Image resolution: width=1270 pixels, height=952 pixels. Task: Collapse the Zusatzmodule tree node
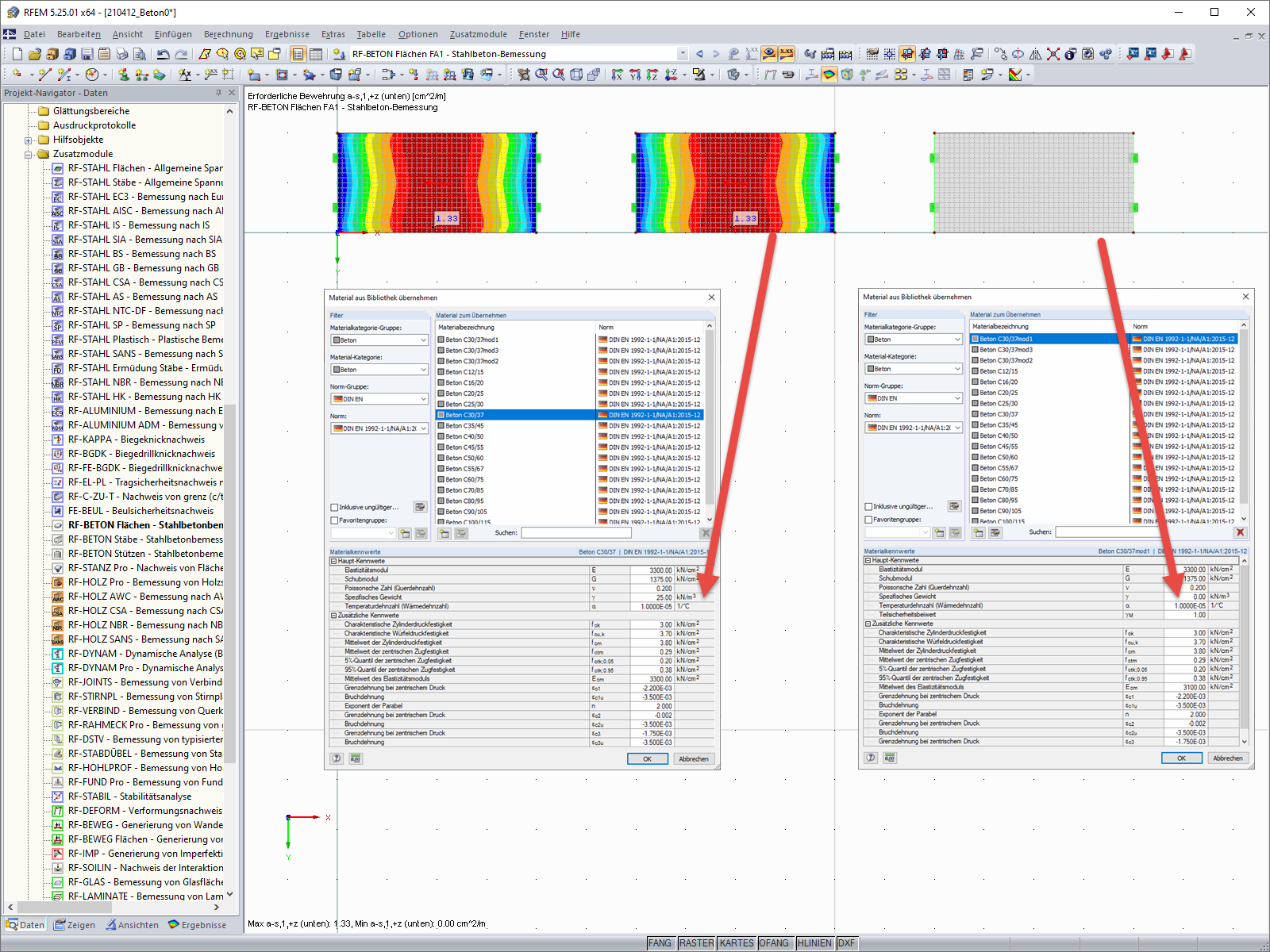pyautogui.click(x=28, y=155)
